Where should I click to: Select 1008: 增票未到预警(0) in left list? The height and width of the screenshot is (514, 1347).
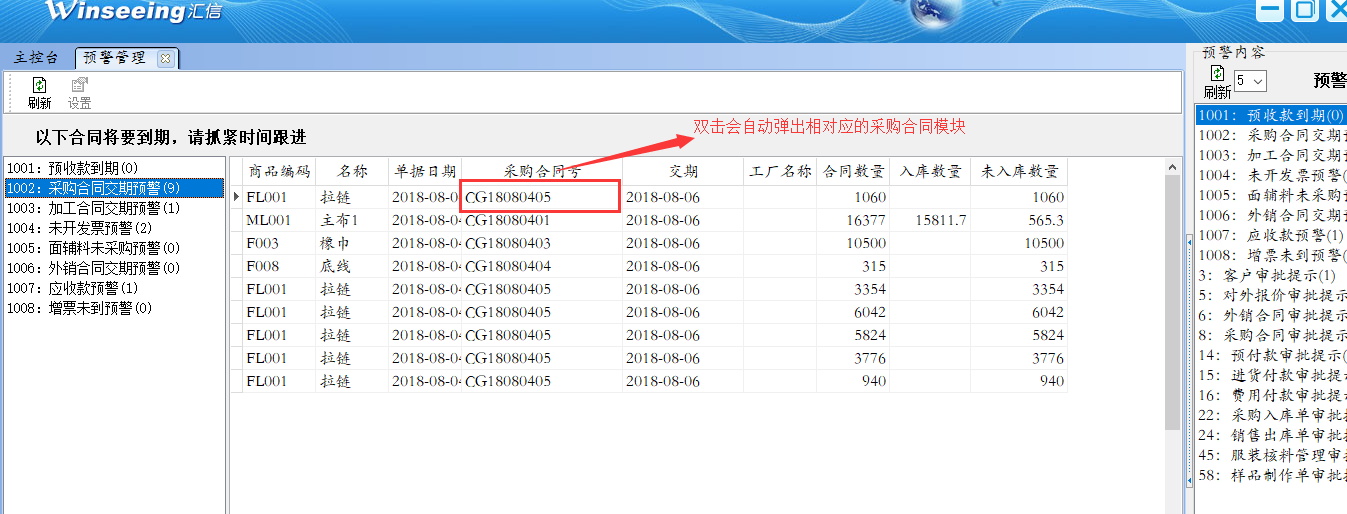point(114,308)
